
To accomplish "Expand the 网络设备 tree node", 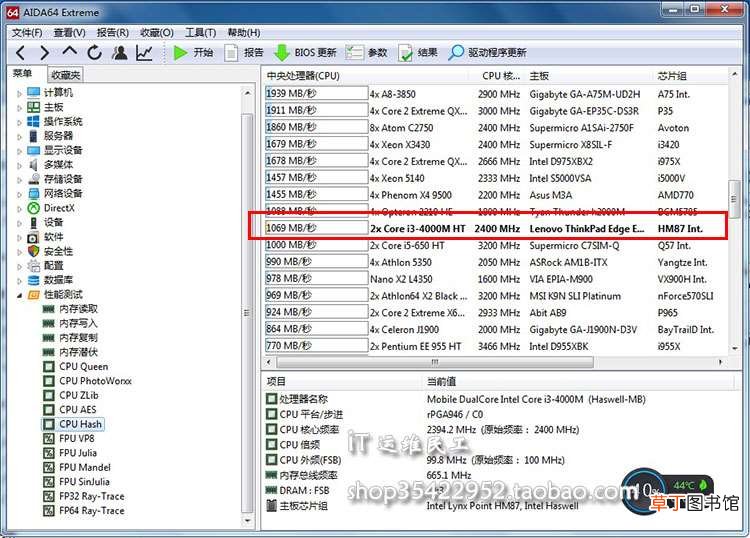I will (20, 195).
